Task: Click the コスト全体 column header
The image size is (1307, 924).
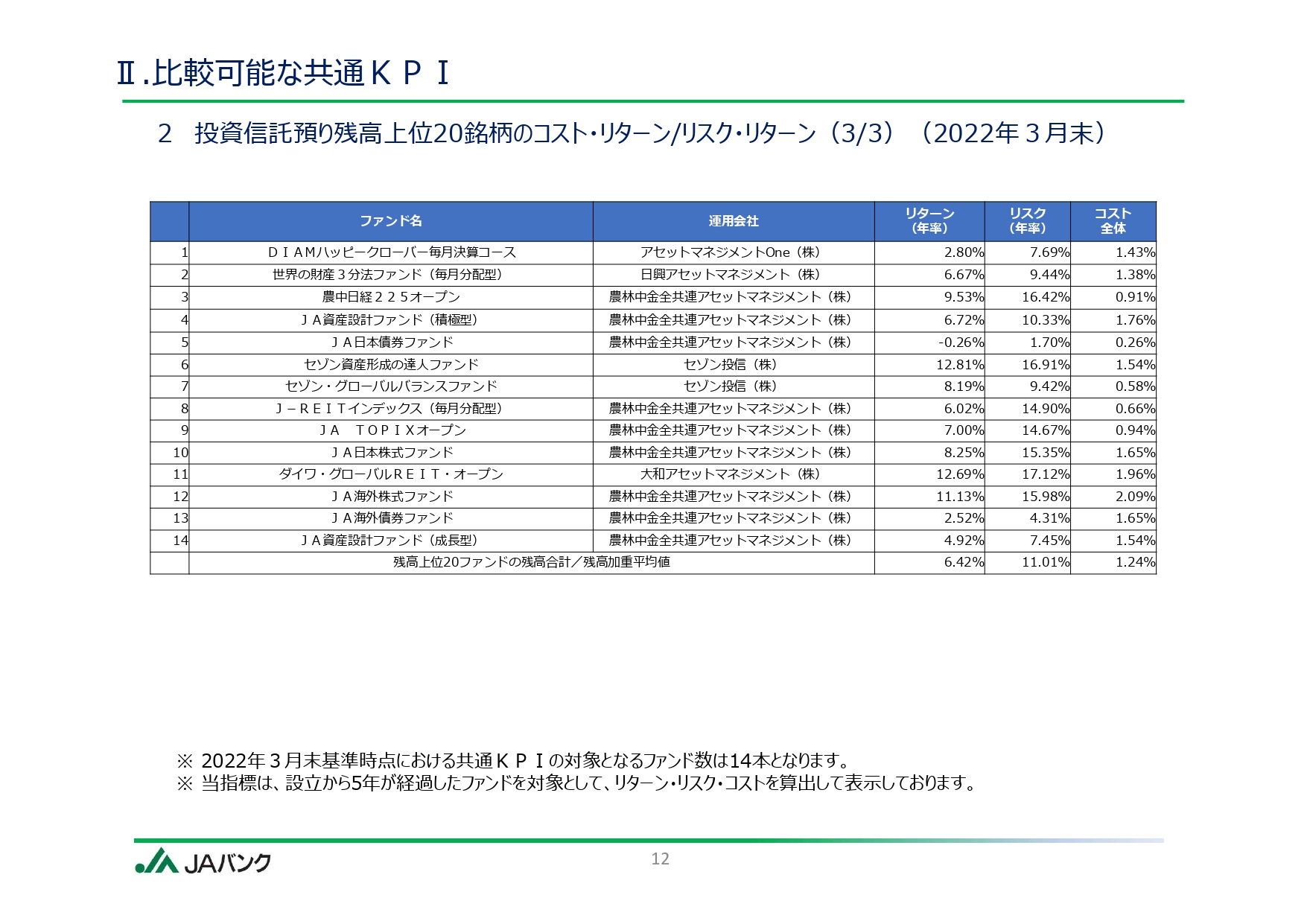Action: pos(1113,221)
